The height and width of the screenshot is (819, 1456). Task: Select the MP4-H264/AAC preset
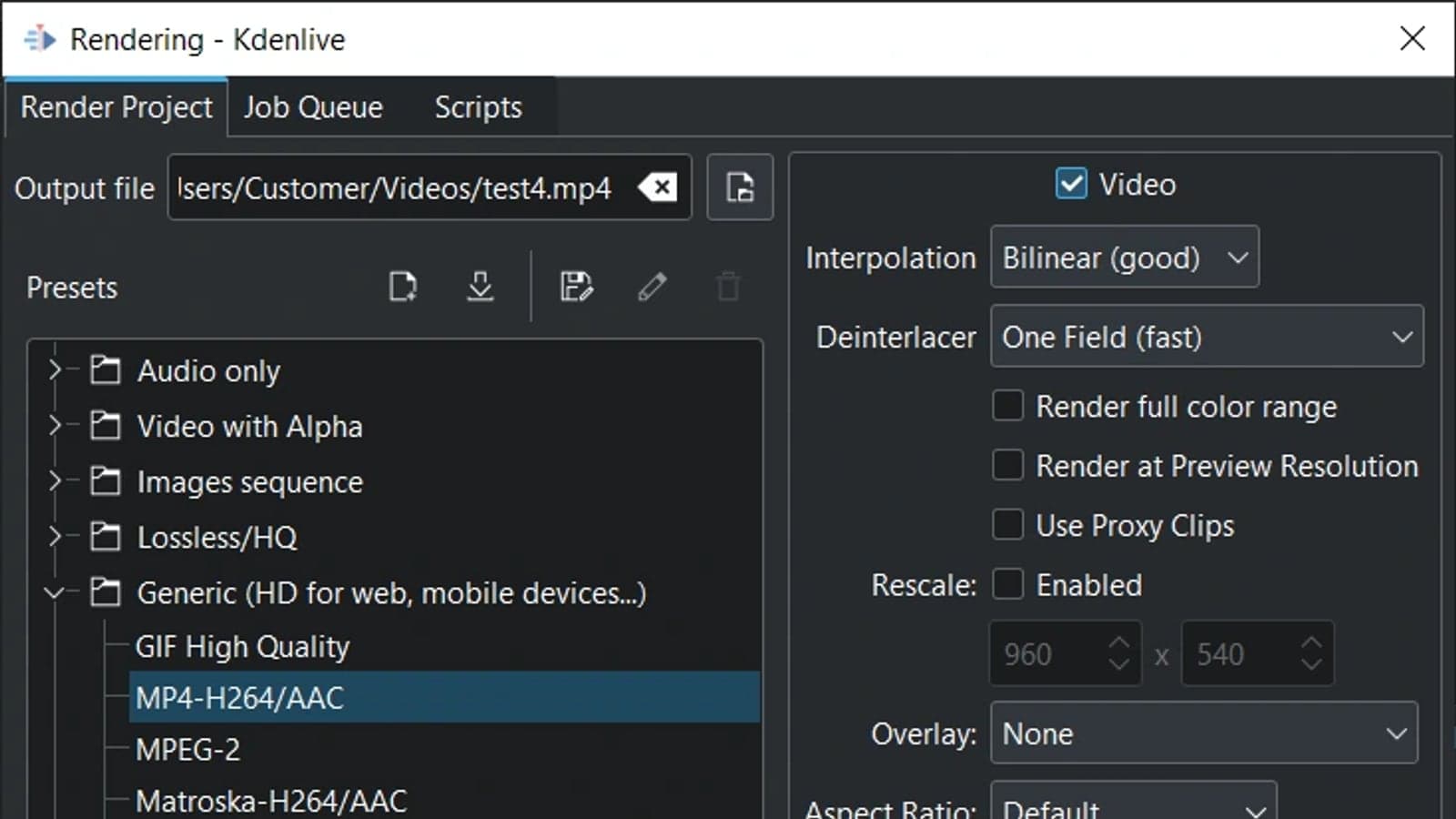(444, 698)
